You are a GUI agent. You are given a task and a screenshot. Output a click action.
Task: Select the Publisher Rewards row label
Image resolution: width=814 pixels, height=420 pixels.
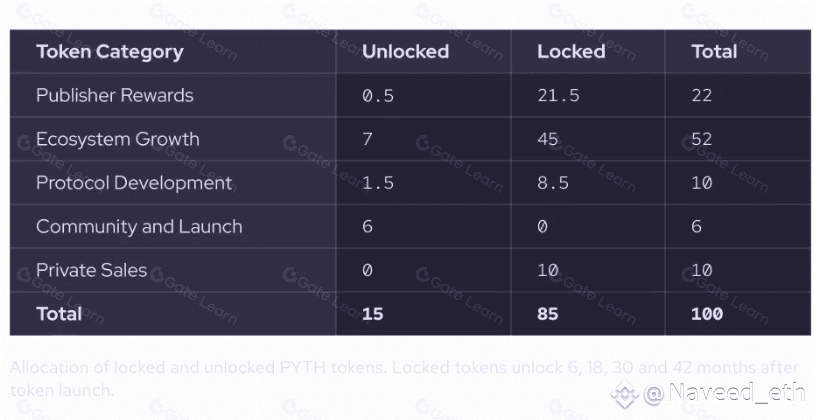(115, 95)
